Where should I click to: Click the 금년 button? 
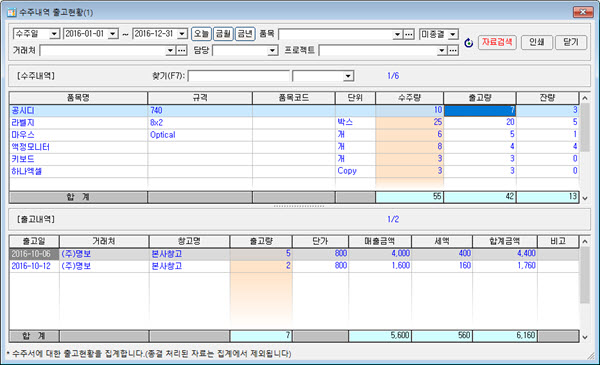245,34
